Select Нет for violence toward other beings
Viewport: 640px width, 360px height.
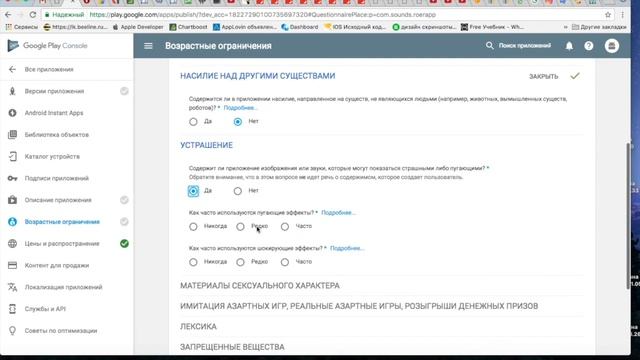tap(238, 122)
